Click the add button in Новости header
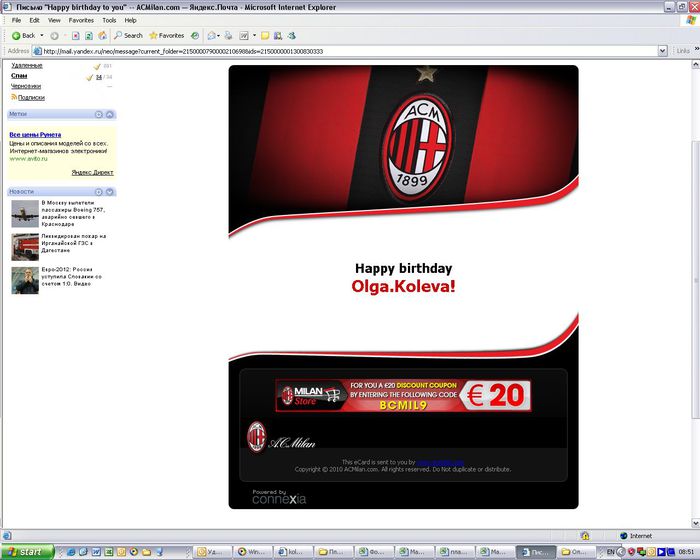This screenshot has width=700, height=560. [99, 192]
